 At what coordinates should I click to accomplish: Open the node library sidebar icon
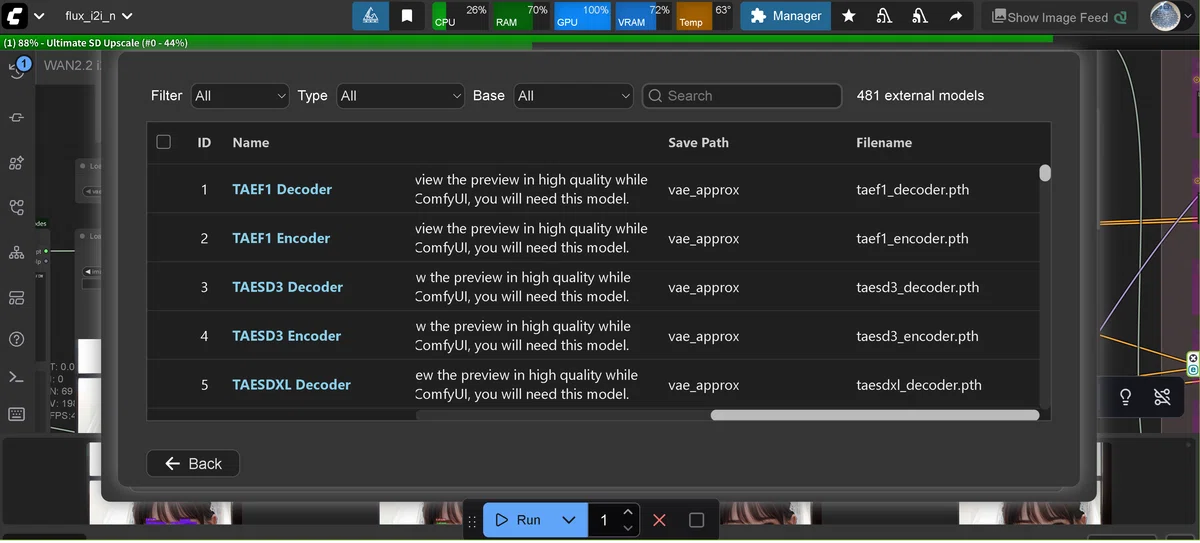coord(16,118)
